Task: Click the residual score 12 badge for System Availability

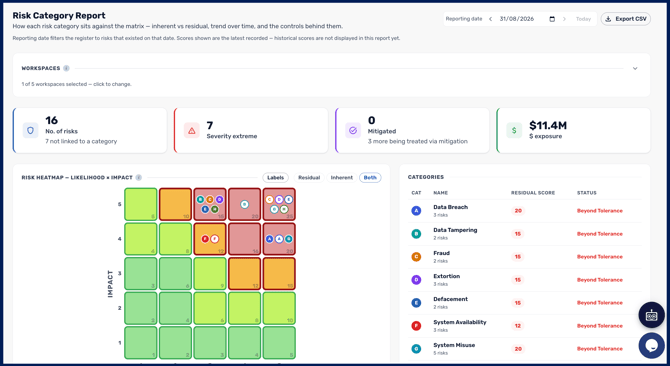Action: click(518, 326)
